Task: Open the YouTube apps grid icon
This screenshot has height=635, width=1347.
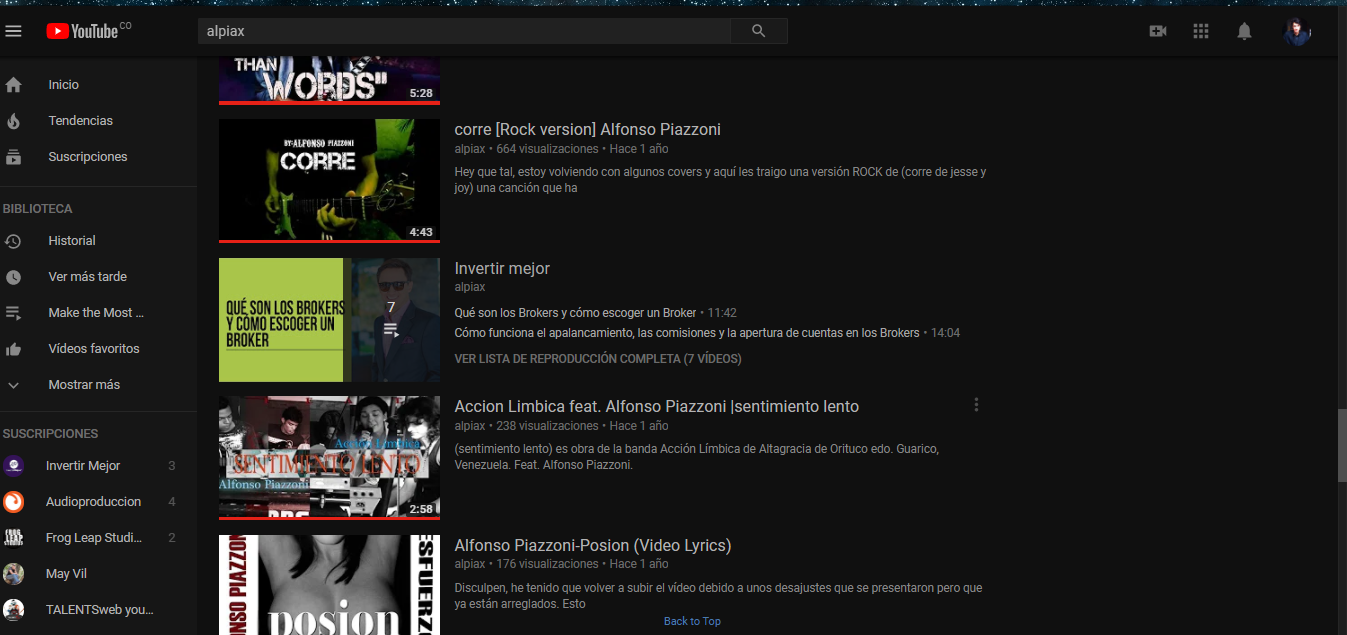Action: click(1201, 31)
